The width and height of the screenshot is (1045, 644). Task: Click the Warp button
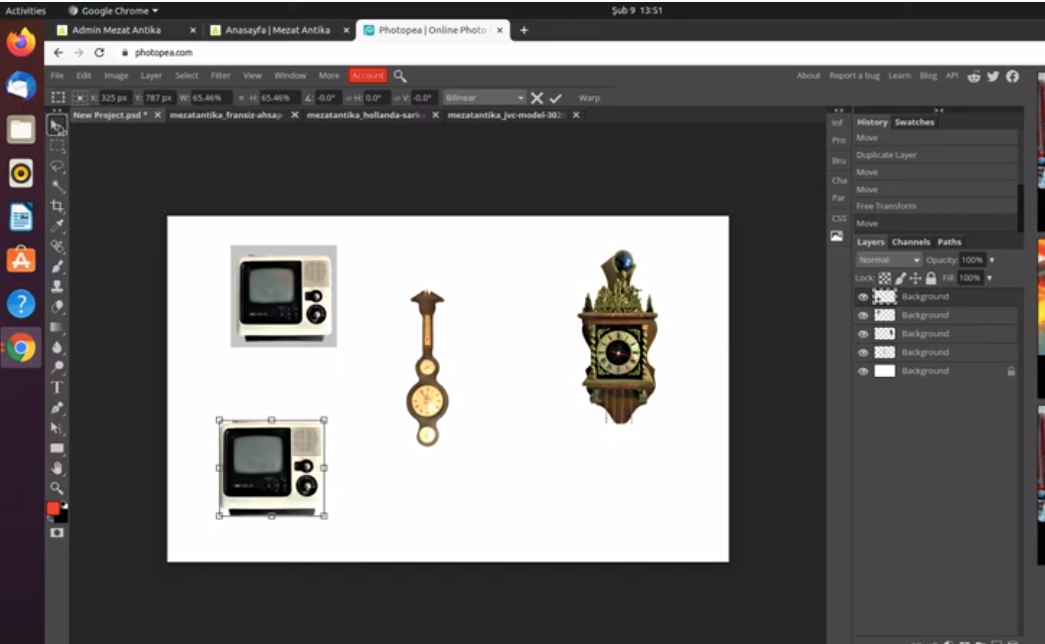coord(589,98)
